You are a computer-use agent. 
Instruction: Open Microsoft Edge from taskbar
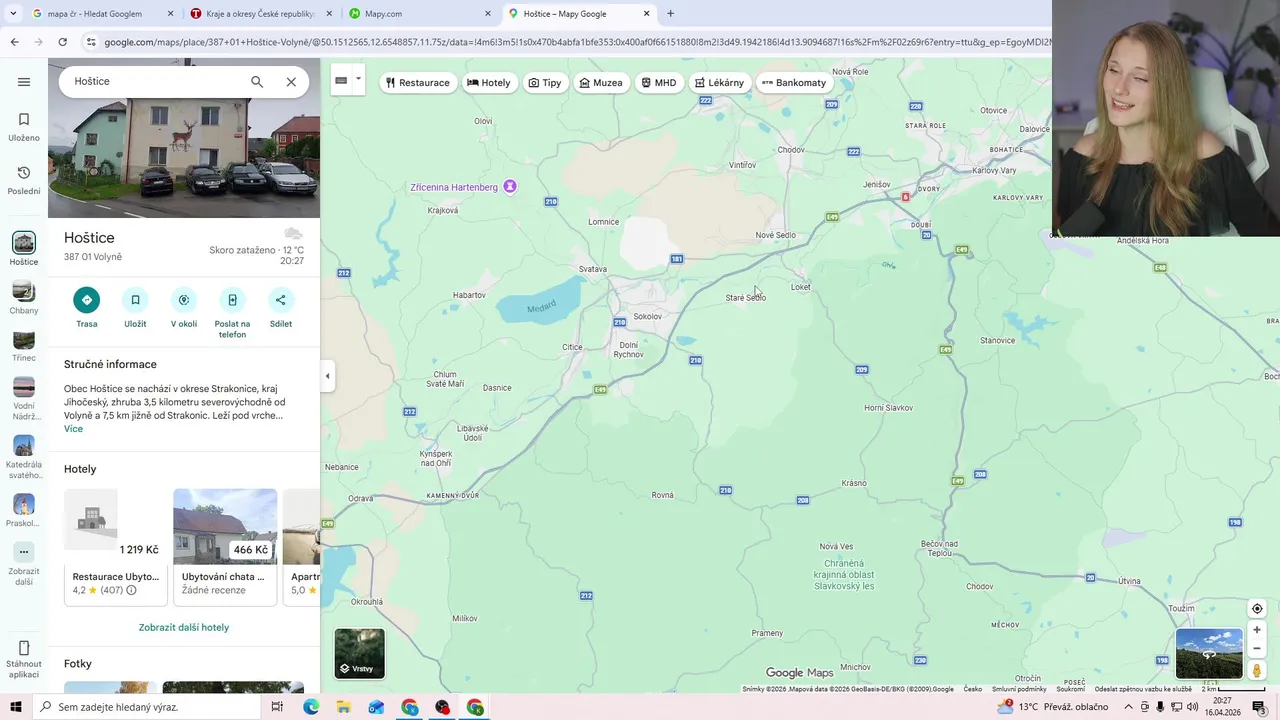(311, 707)
